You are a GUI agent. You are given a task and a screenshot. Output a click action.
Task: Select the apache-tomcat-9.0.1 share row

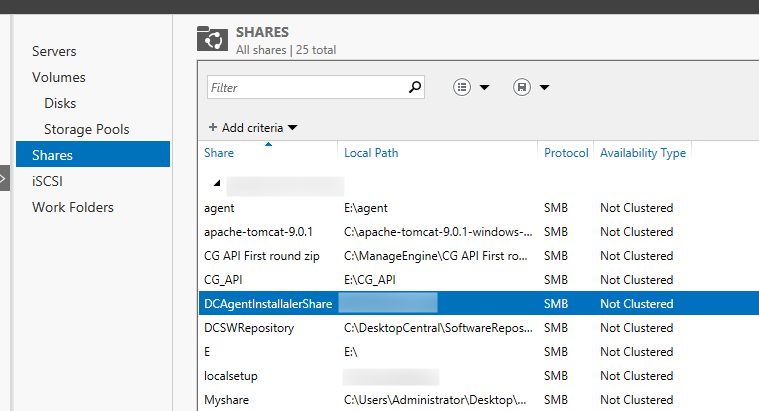258,232
